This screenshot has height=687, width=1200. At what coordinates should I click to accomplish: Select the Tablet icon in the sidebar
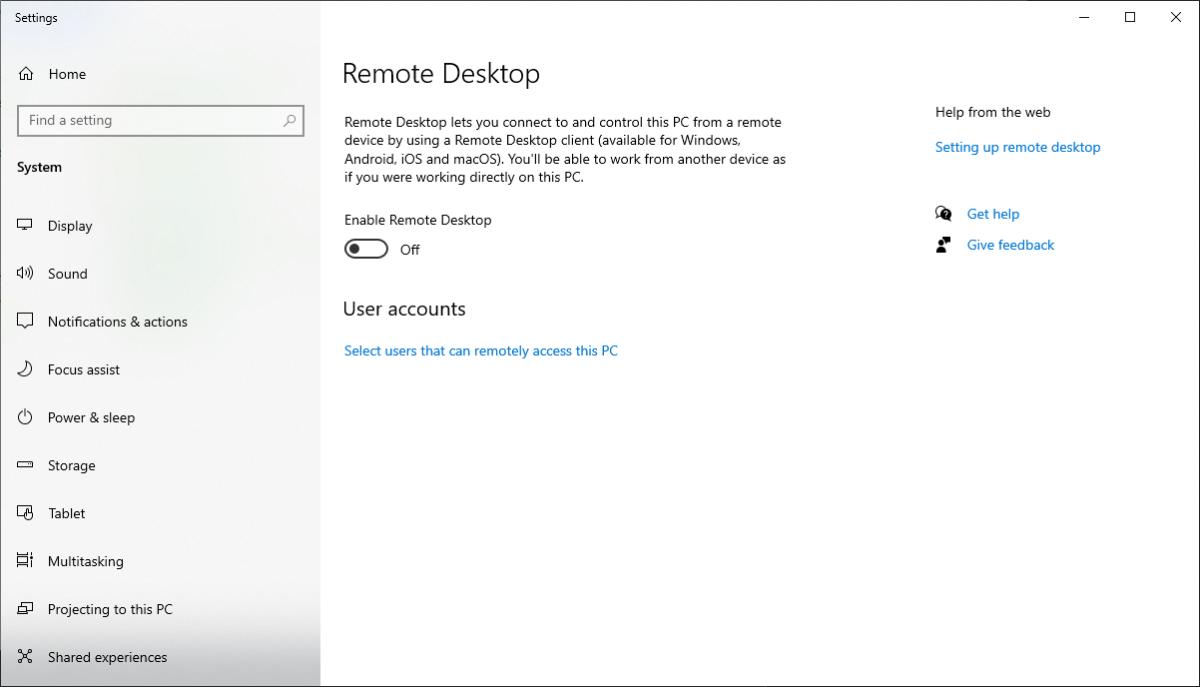(x=24, y=513)
